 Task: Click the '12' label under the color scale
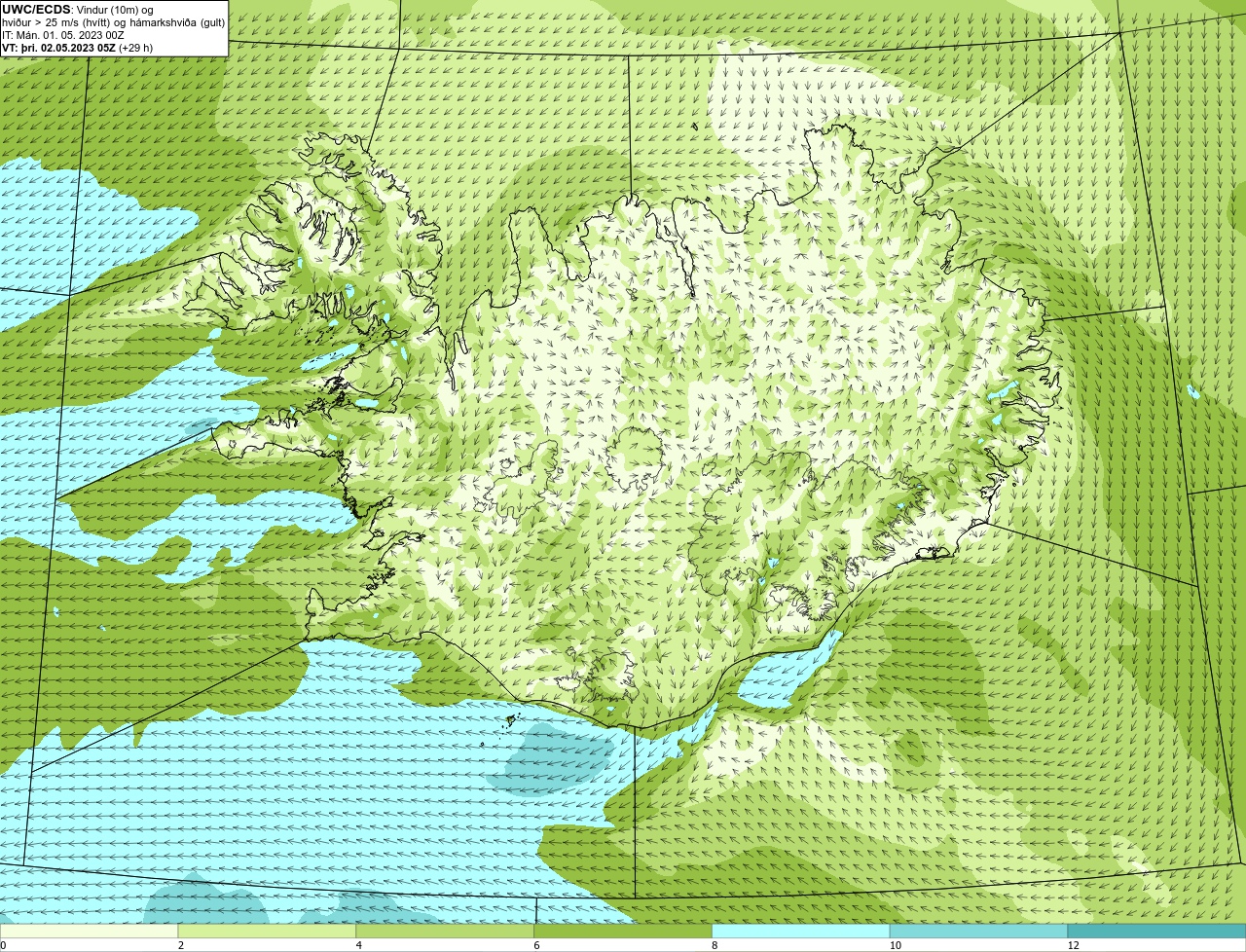tap(1073, 945)
